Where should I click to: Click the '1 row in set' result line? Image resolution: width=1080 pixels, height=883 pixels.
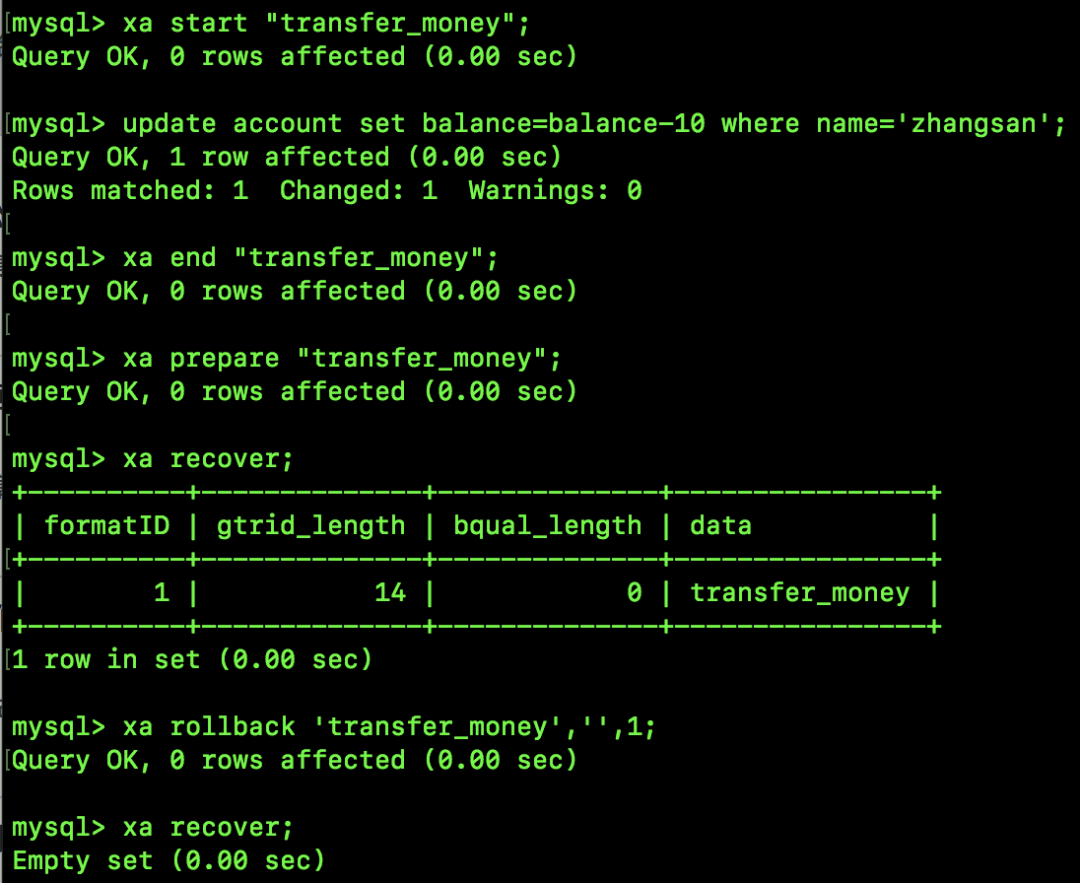pyautogui.click(x=192, y=660)
